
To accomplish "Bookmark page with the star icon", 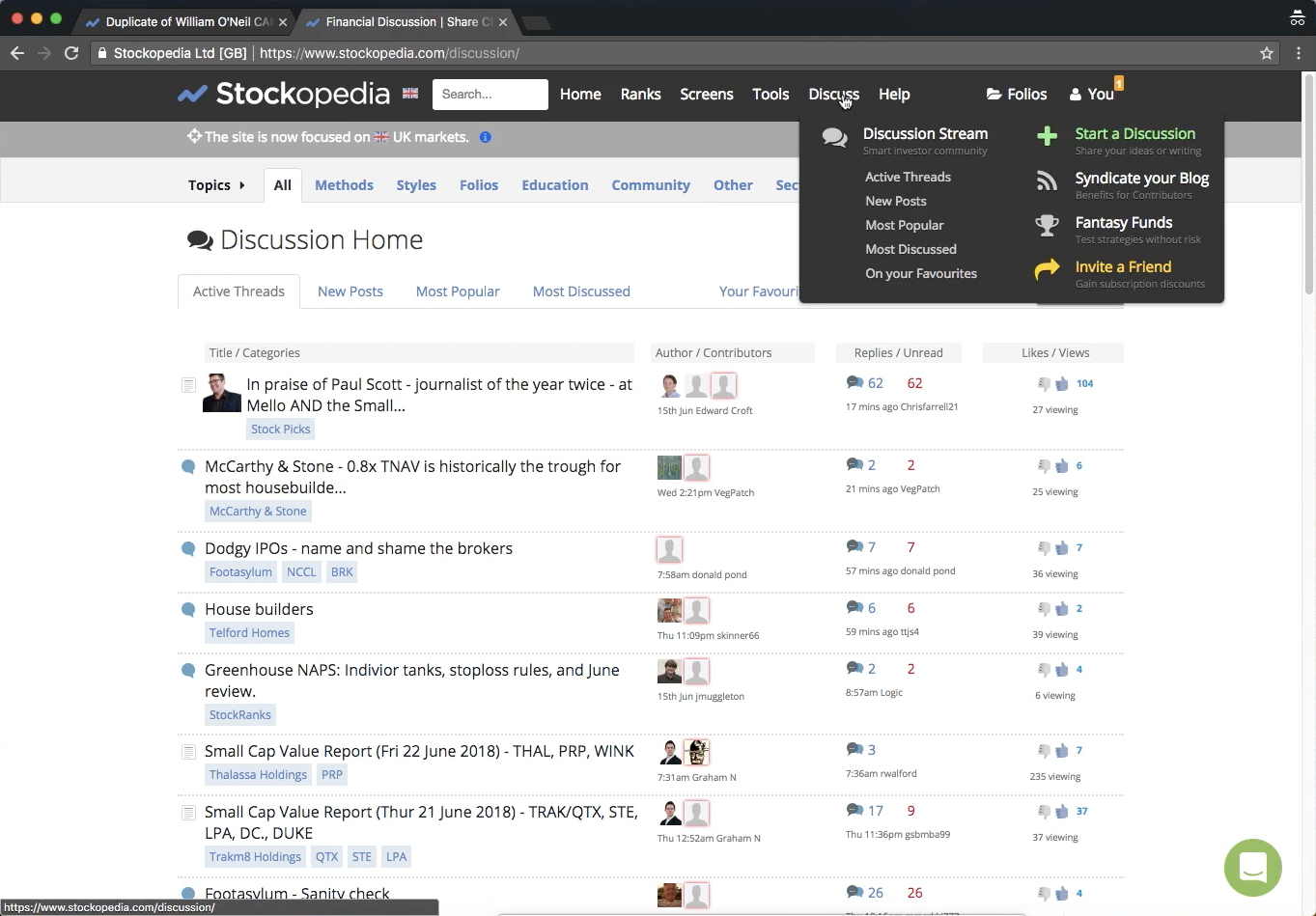I will (x=1267, y=53).
